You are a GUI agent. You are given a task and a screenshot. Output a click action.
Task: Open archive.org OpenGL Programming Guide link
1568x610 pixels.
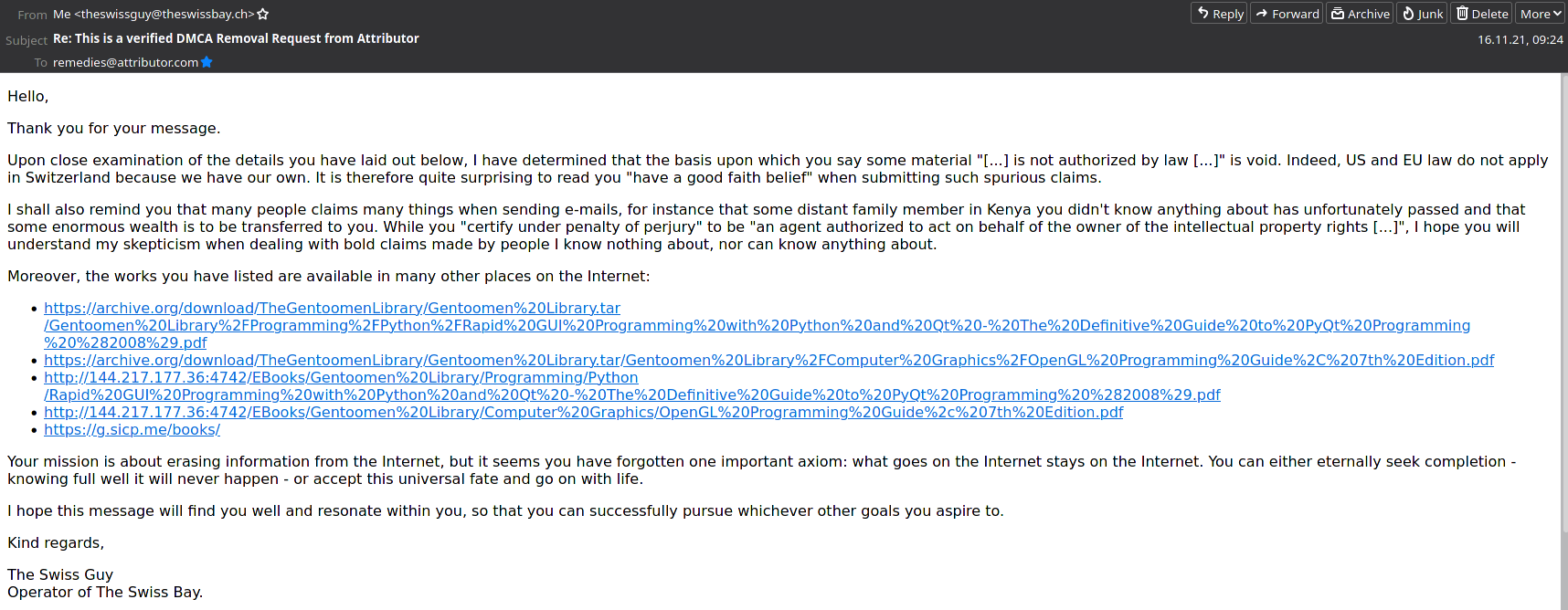coord(768,361)
